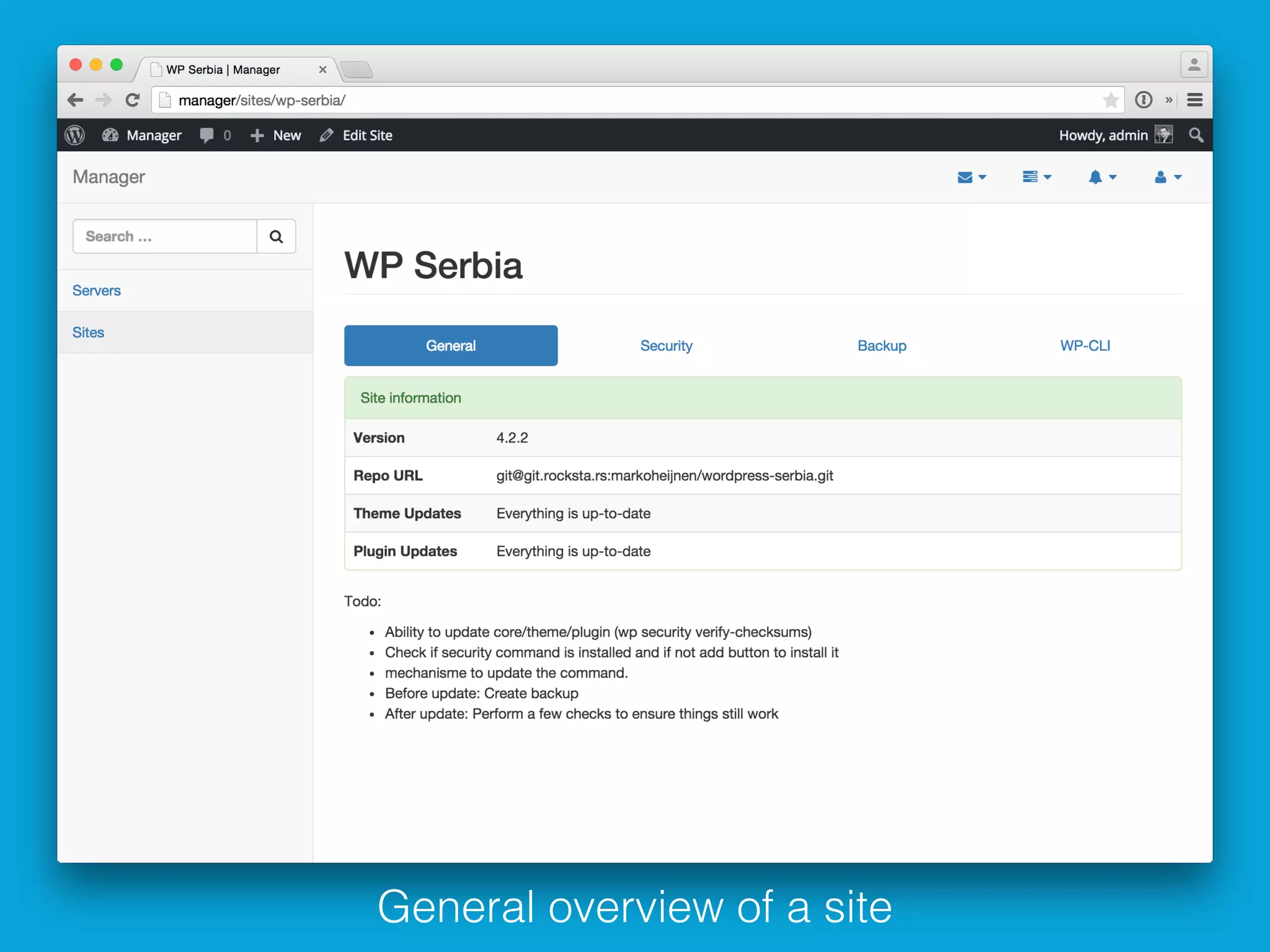This screenshot has height=952, width=1270.
Task: Click the admin avatar thumbnail
Action: [1163, 135]
